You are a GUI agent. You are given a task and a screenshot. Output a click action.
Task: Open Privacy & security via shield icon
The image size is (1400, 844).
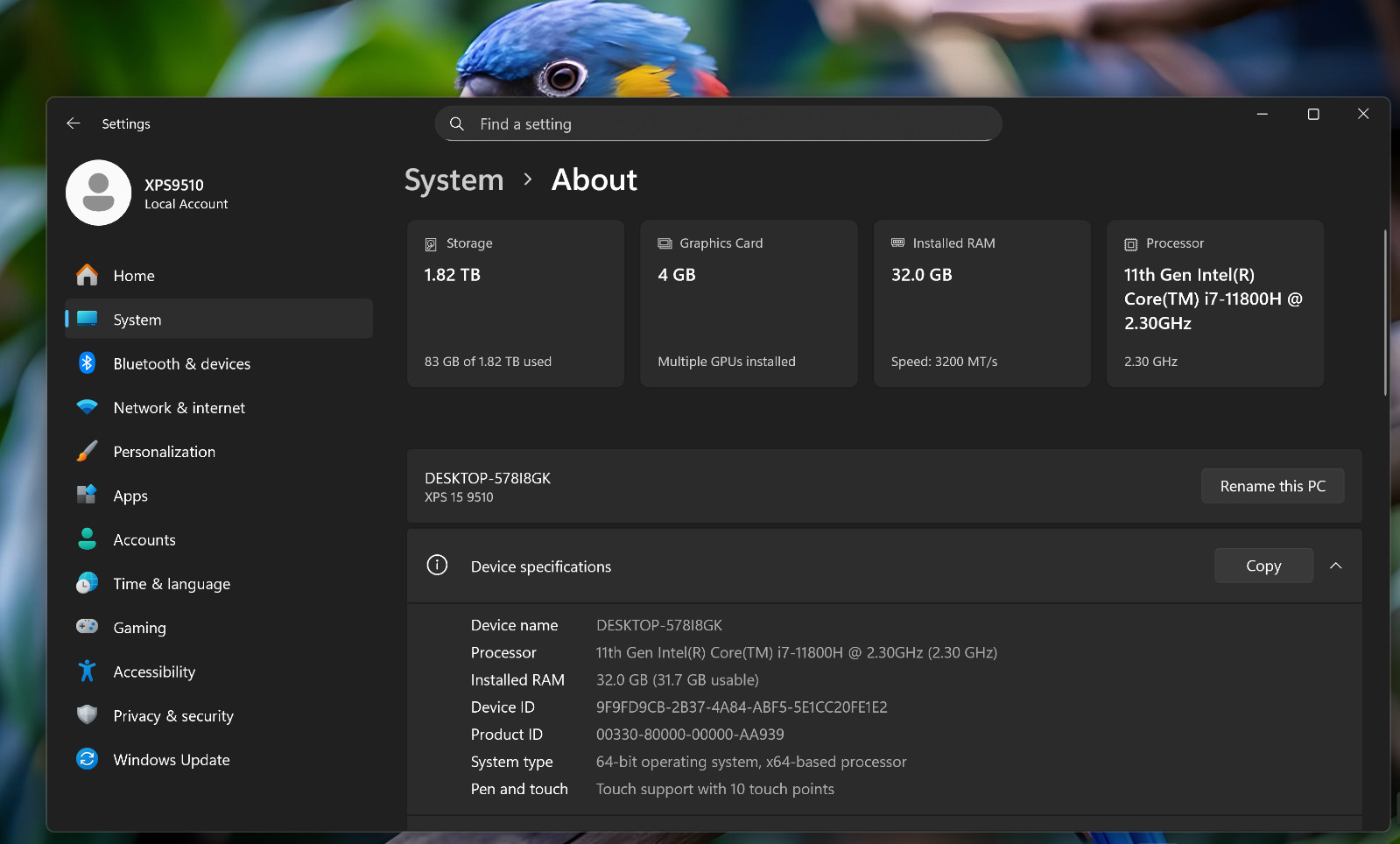point(87,714)
